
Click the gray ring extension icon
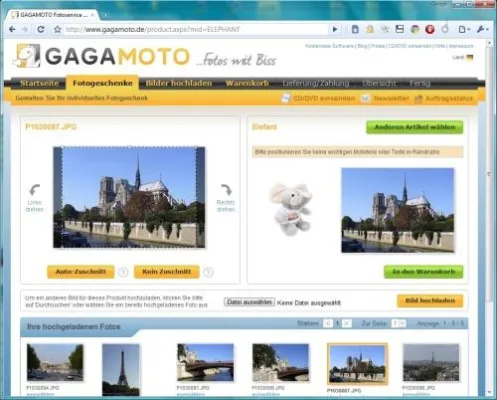445,29
